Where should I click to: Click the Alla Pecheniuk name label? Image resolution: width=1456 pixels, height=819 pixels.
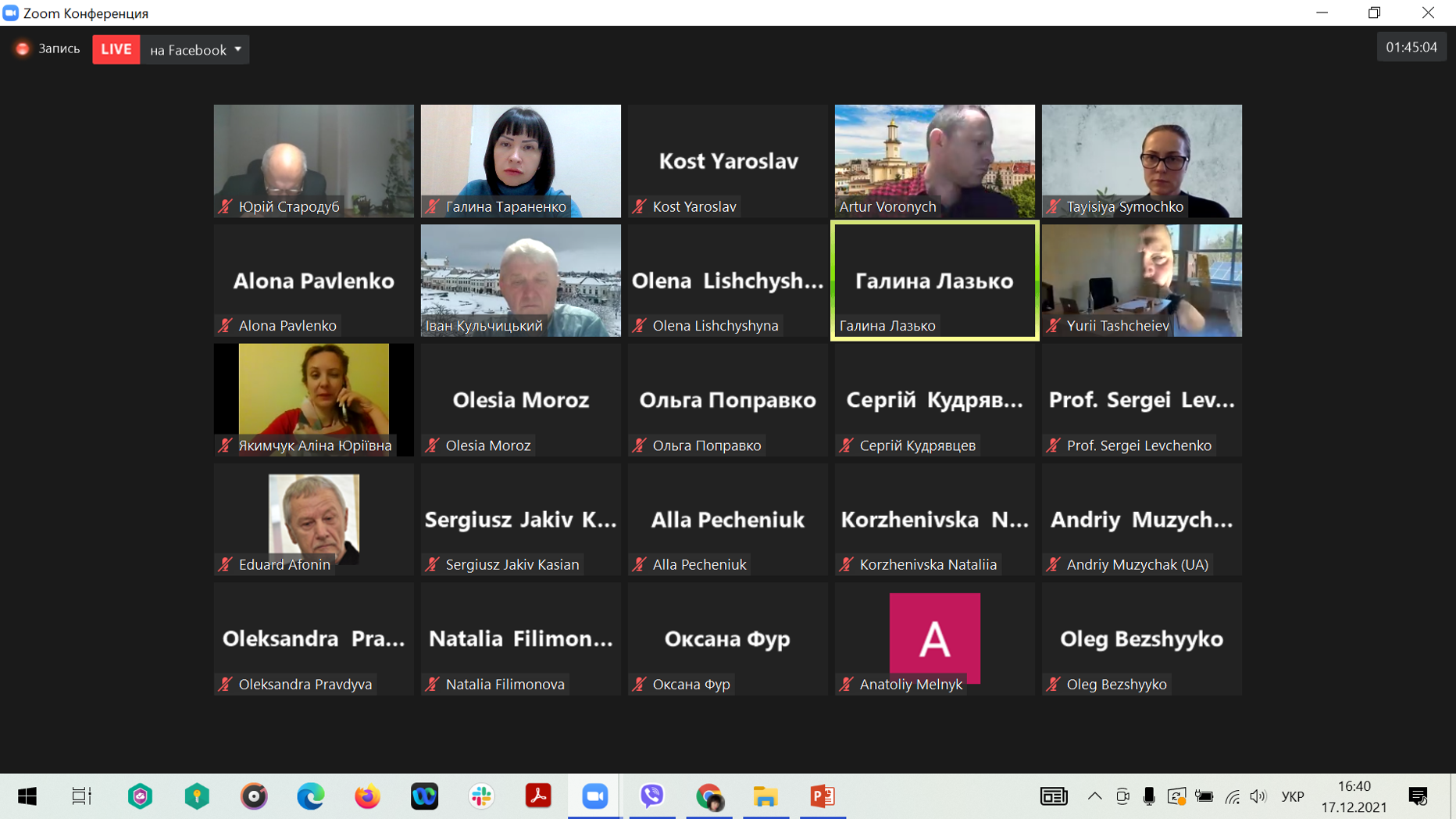pyautogui.click(x=699, y=564)
